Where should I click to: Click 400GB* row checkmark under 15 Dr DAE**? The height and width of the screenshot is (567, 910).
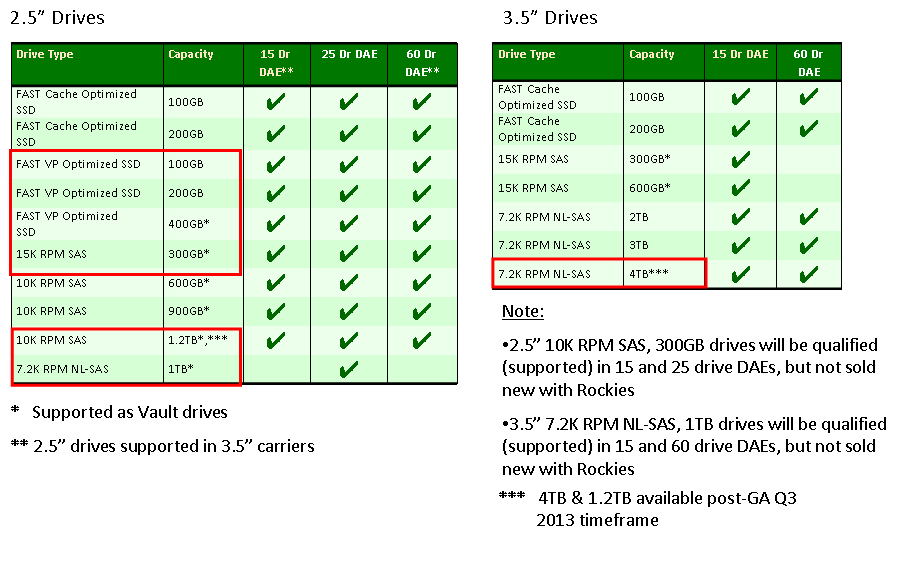point(276,223)
